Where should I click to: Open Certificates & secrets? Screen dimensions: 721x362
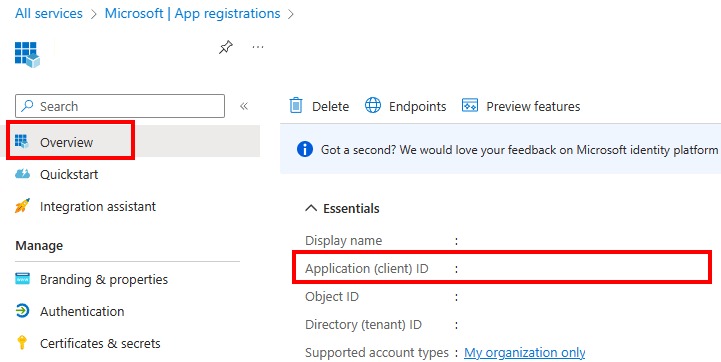pyautogui.click(x=100, y=344)
